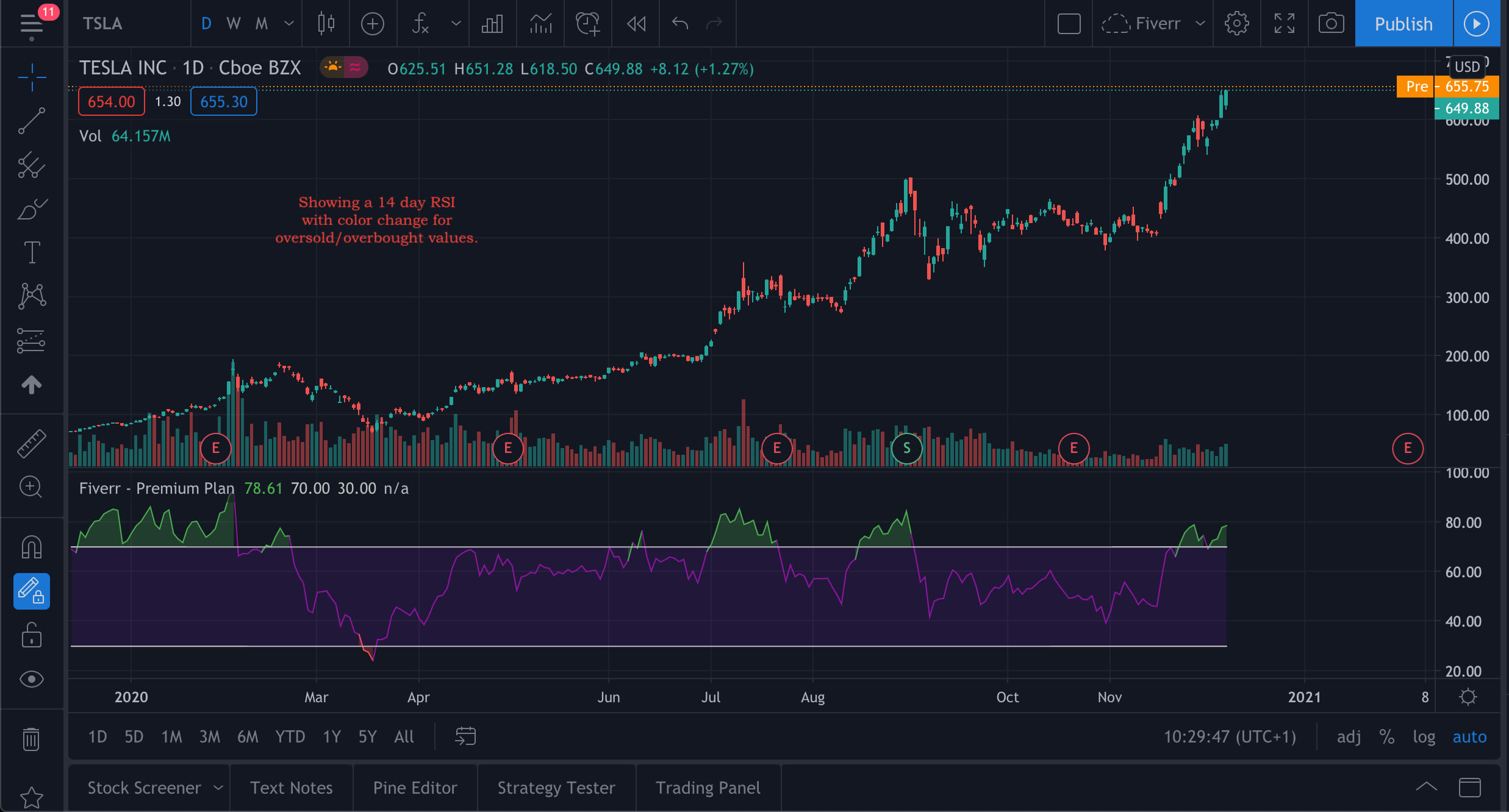Screen dimensions: 1509x812
Task: Create an alert with alarm clock icon
Action: [588, 24]
